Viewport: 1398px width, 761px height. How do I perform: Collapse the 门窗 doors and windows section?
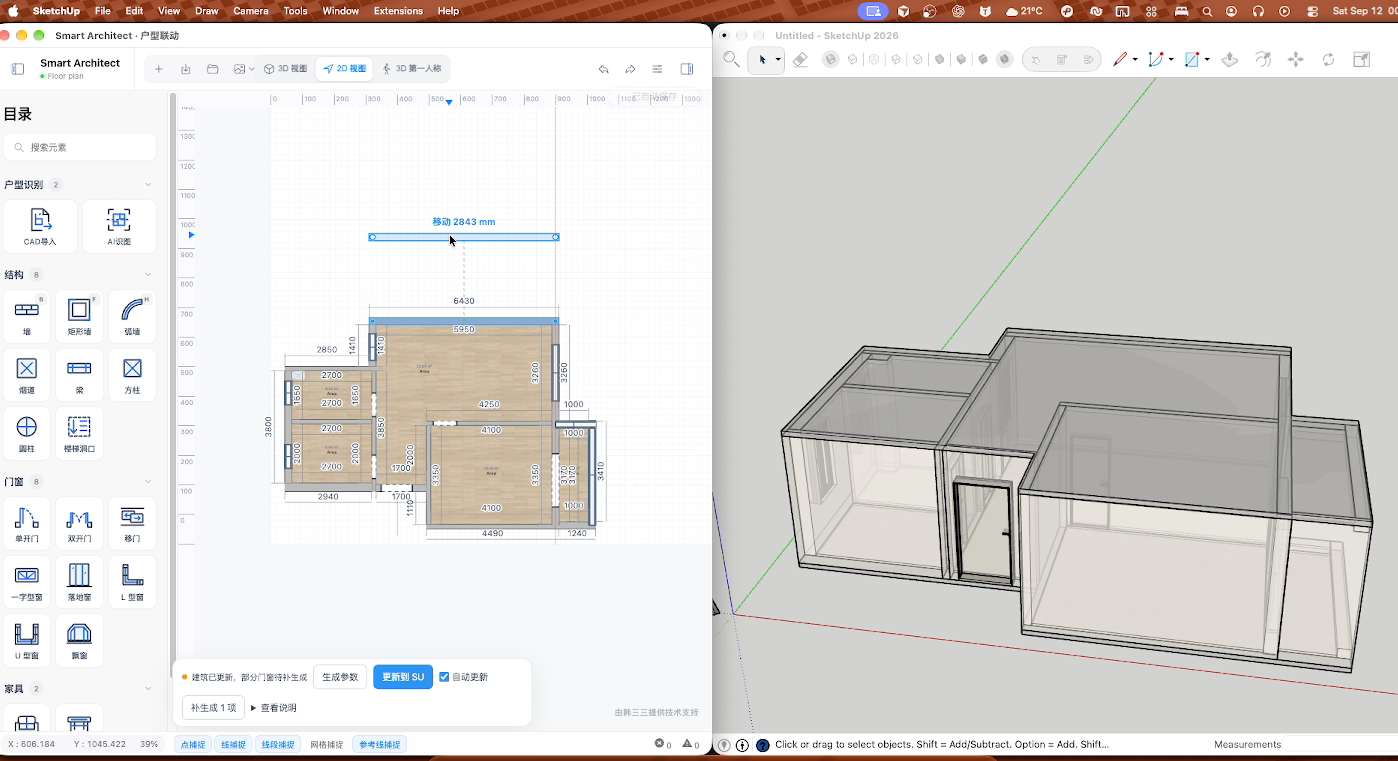click(x=148, y=482)
